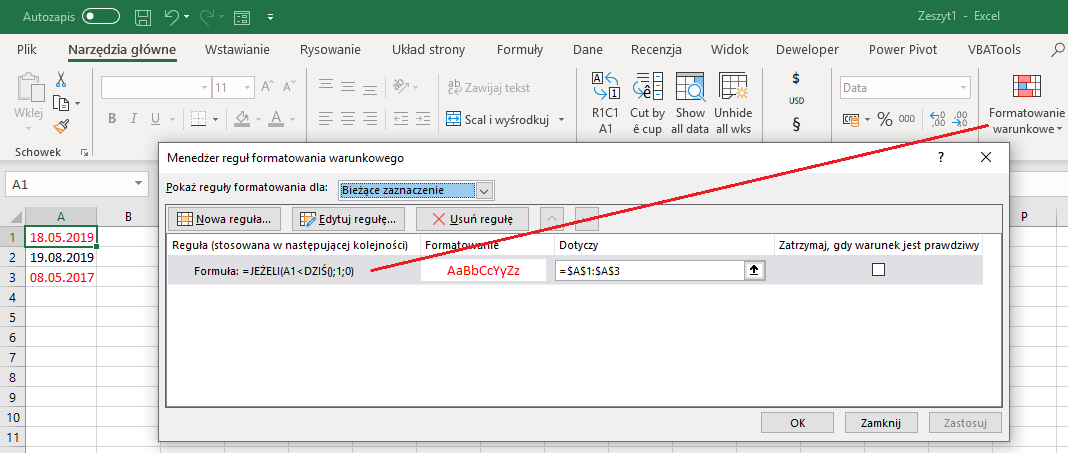The width and height of the screenshot is (1068, 453).
Task: Click the Edytuj regułę button
Action: tap(348, 219)
